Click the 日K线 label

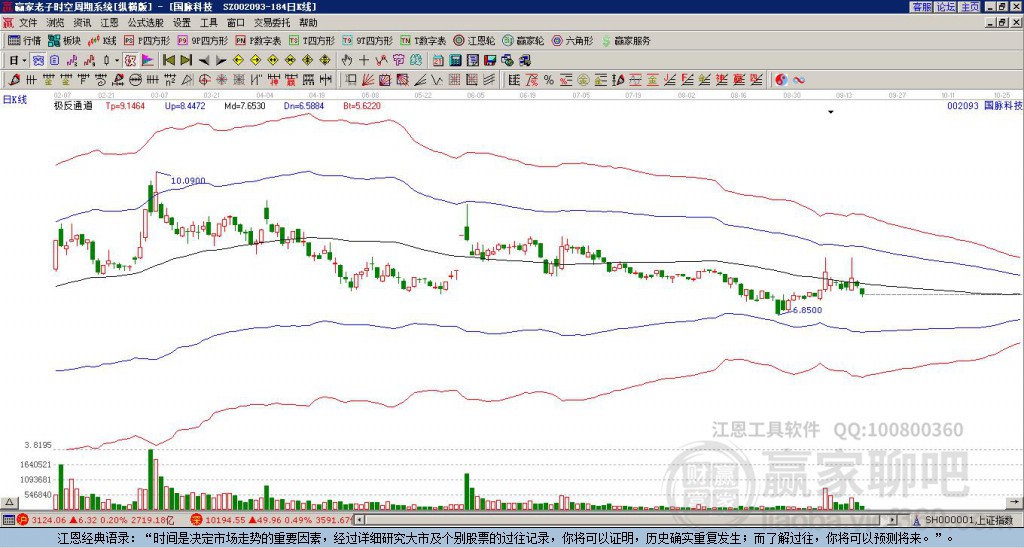click(14, 99)
